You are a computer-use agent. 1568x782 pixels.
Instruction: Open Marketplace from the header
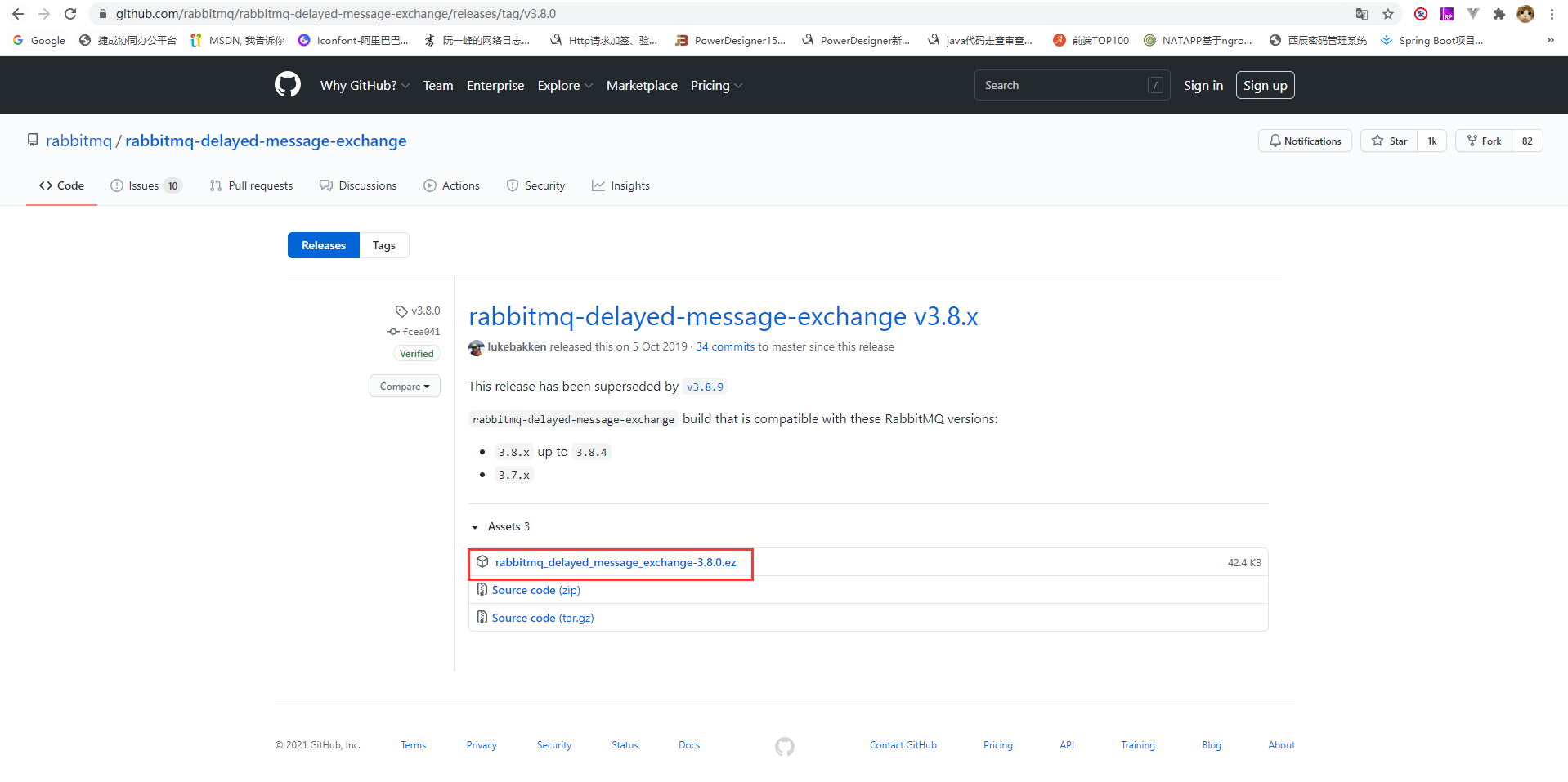click(x=642, y=85)
